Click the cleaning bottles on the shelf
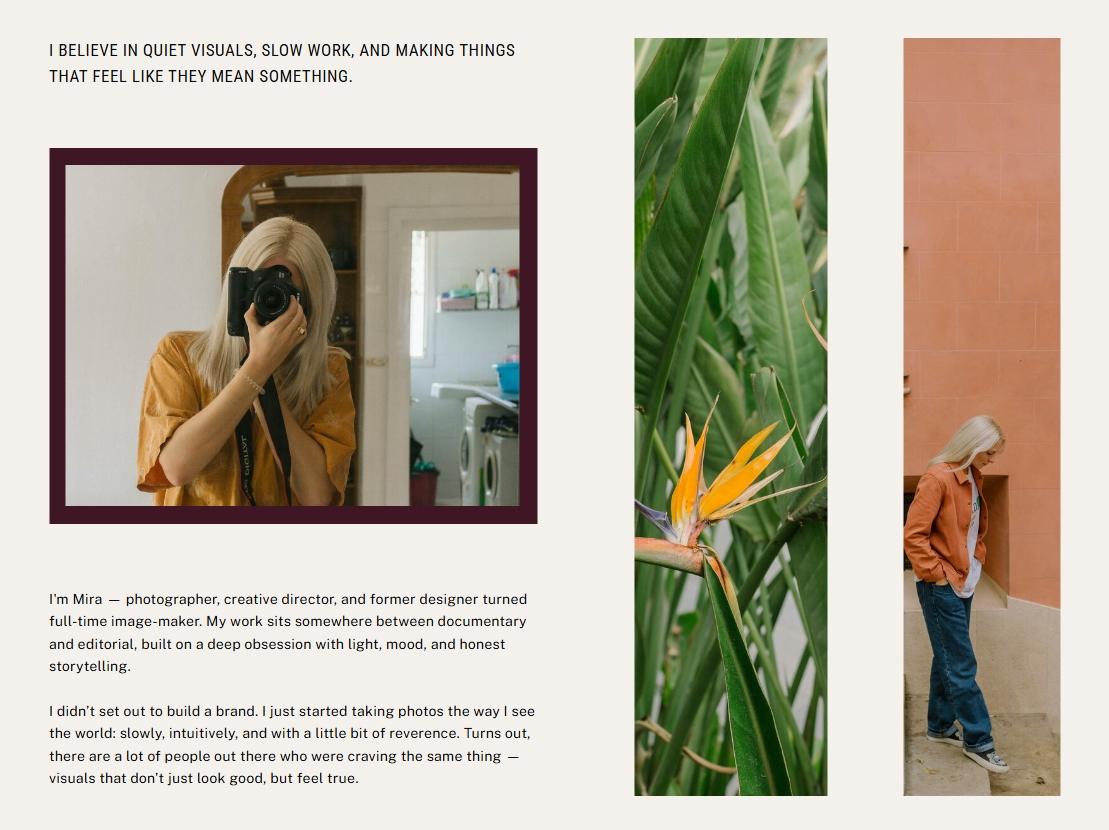 click(x=497, y=288)
